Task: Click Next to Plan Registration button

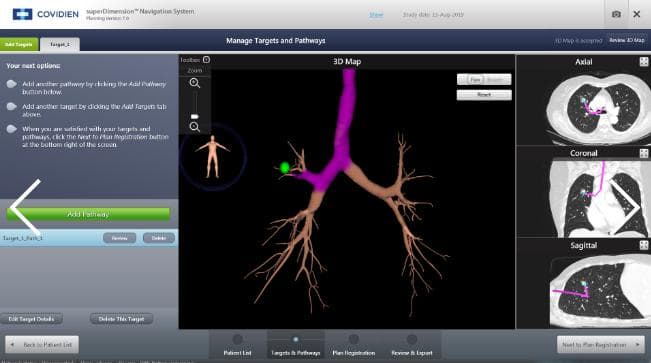Action: [600, 345]
